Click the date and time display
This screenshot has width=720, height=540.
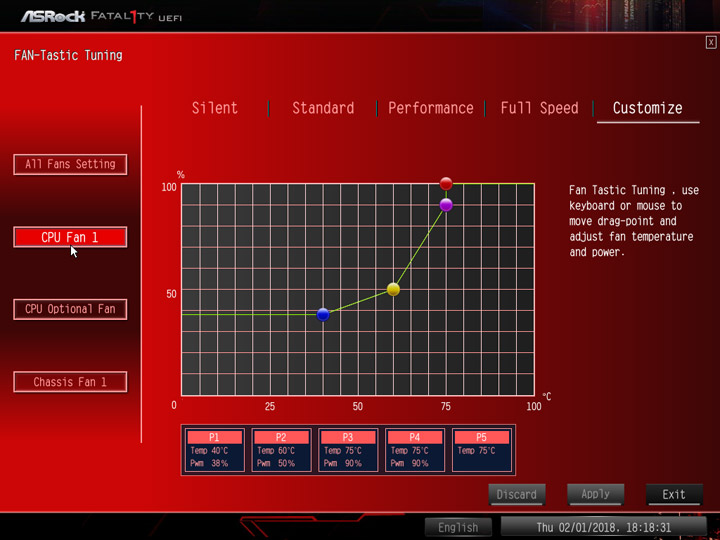click(x=603, y=527)
